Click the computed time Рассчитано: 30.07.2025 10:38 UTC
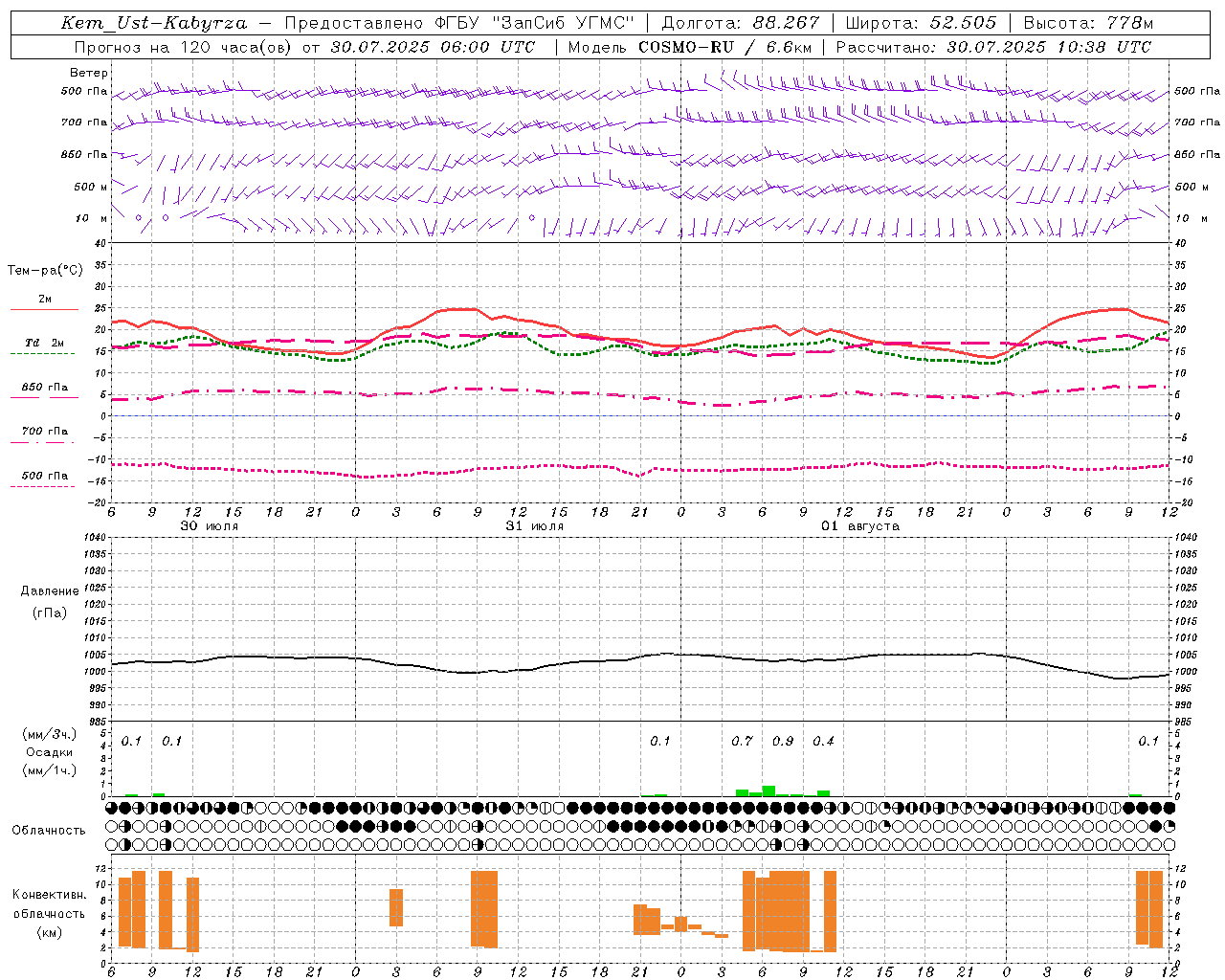1225x980 pixels. pyautogui.click(x=993, y=47)
